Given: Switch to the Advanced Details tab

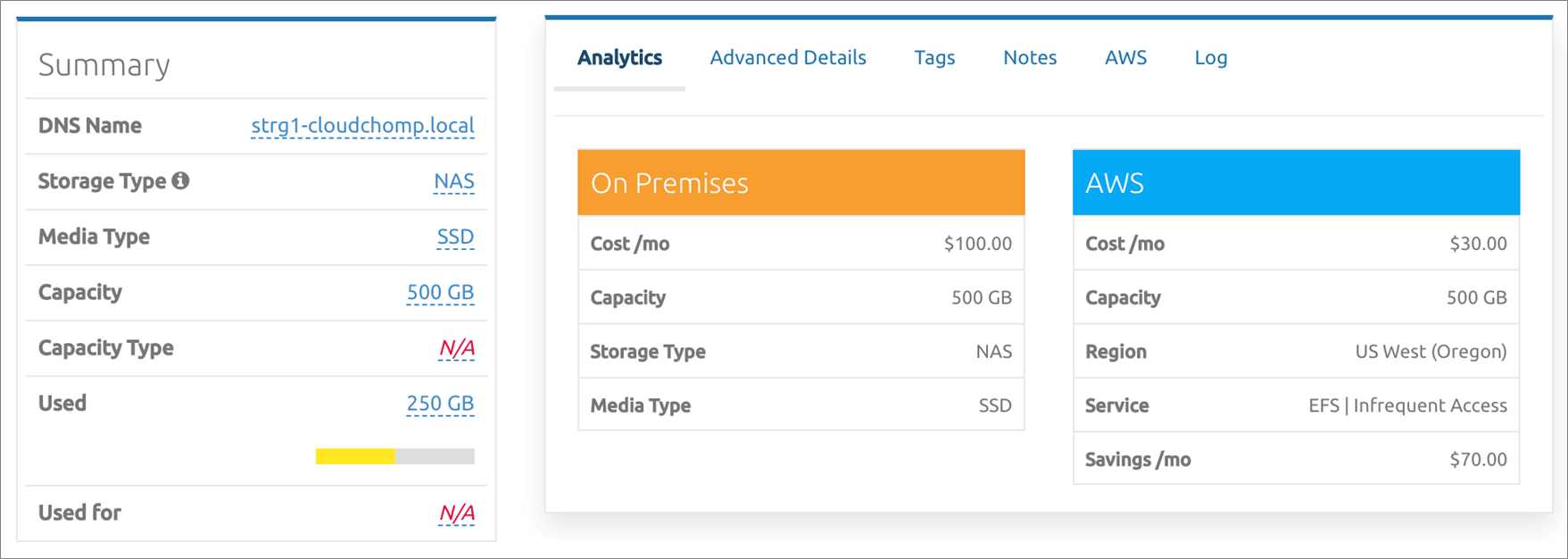Looking at the screenshot, I should pyautogui.click(x=788, y=58).
